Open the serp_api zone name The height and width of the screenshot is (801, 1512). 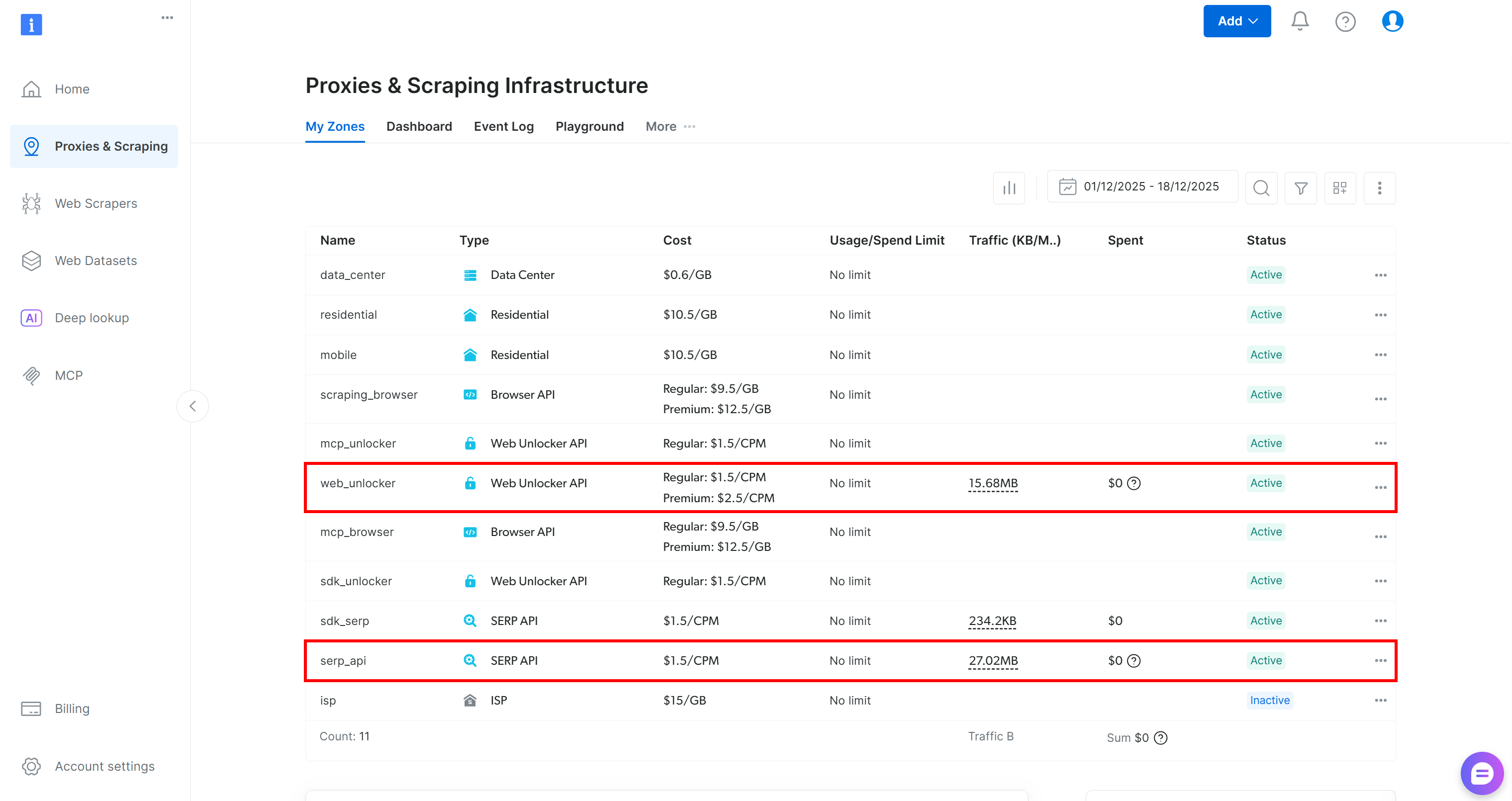click(x=343, y=660)
